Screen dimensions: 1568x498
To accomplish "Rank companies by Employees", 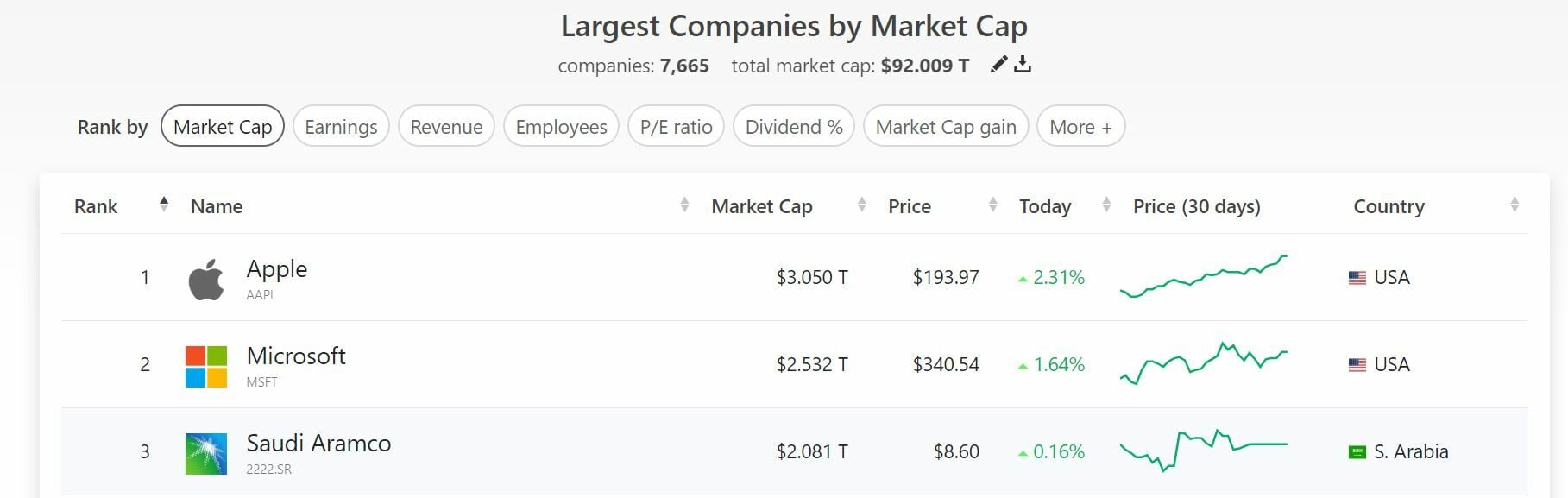I will coord(561,127).
